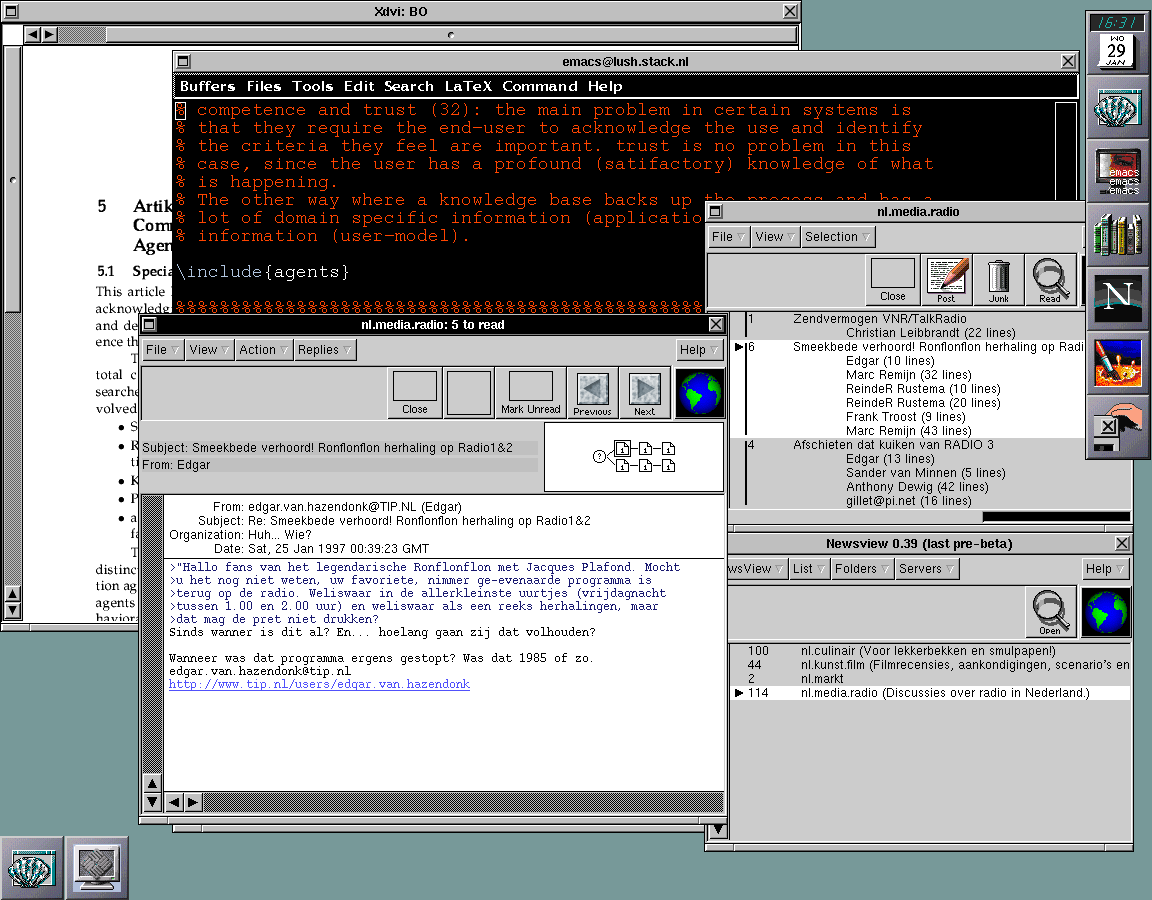Select article 'Christian Leibbrandt (22 lines)'

pos(930,333)
